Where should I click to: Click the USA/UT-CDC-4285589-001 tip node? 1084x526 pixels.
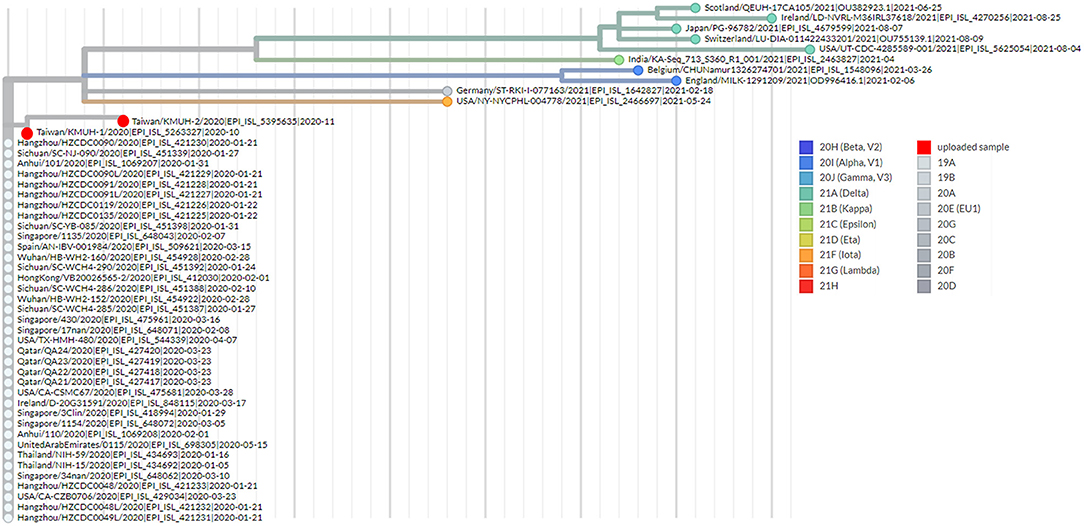[x=810, y=50]
